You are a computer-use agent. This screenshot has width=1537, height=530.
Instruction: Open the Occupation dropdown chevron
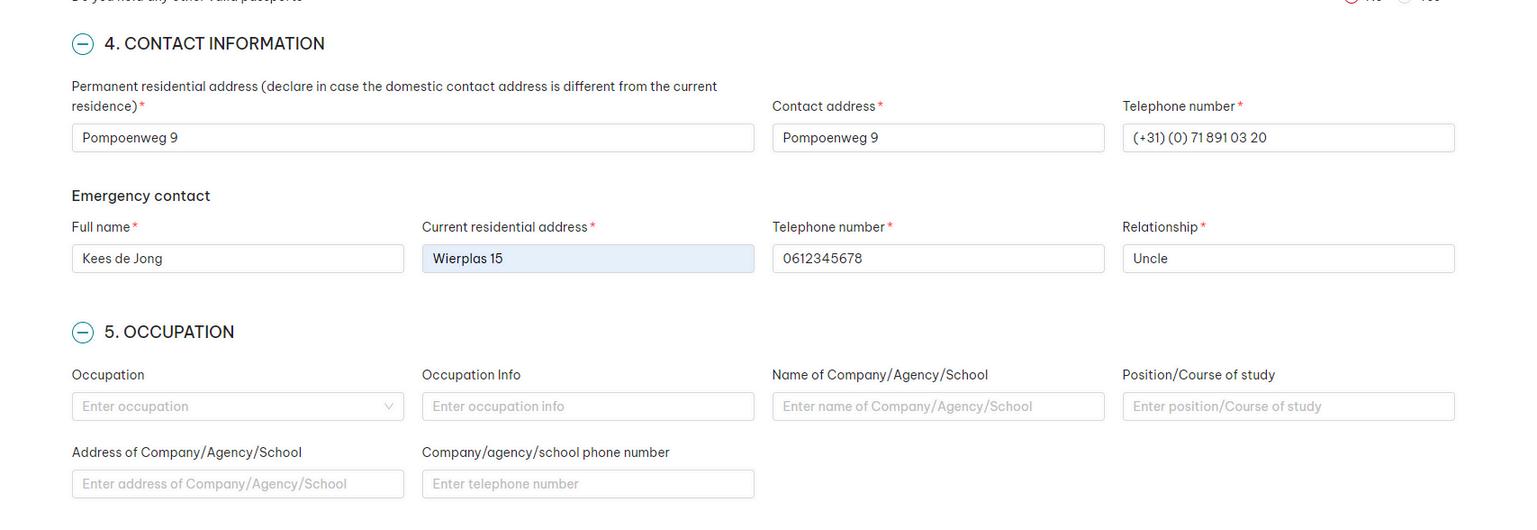[389, 407]
